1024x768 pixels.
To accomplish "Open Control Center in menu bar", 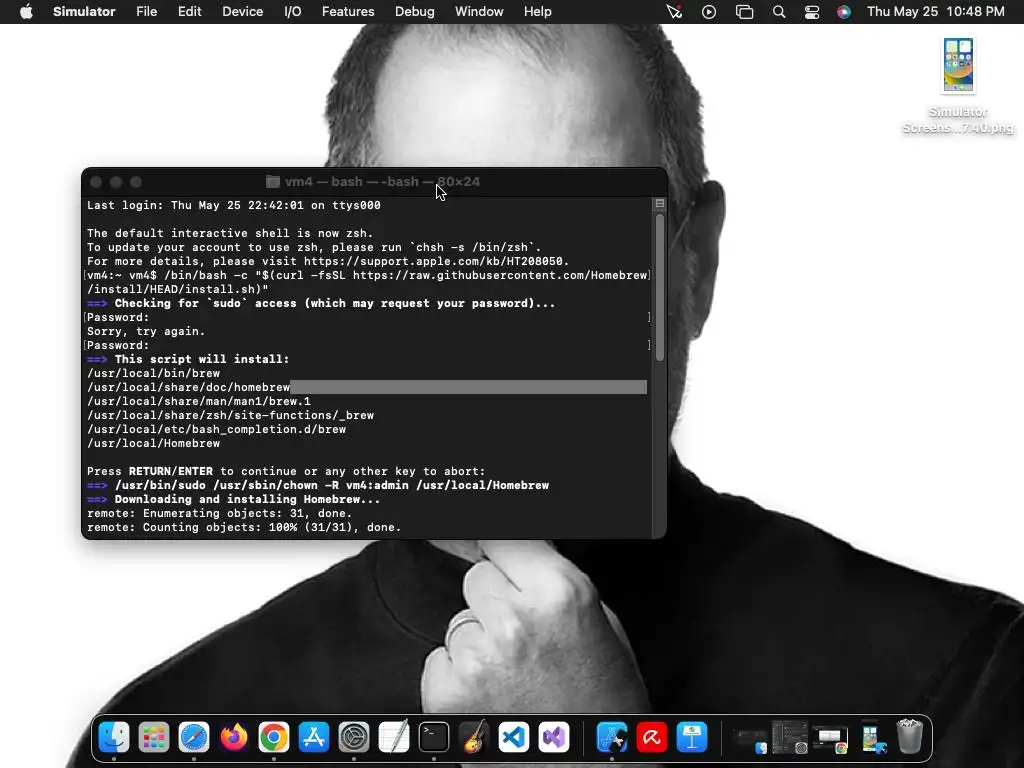I will (812, 12).
